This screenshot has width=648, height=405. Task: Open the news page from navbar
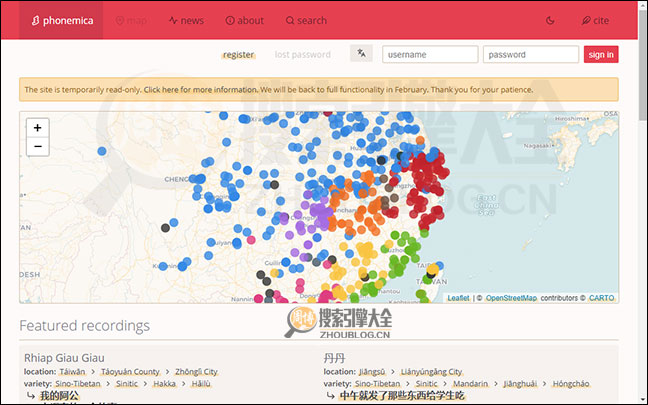[186, 20]
